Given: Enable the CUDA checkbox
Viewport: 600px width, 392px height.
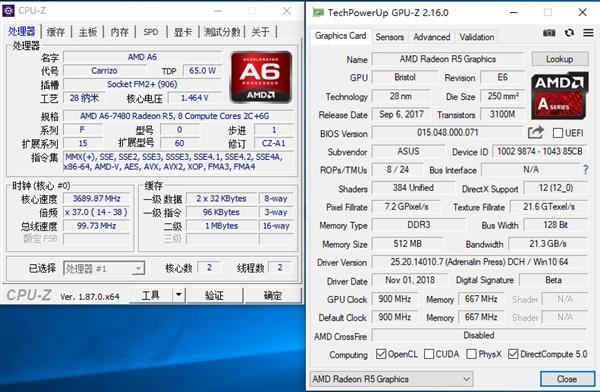Looking at the screenshot, I should (x=429, y=354).
